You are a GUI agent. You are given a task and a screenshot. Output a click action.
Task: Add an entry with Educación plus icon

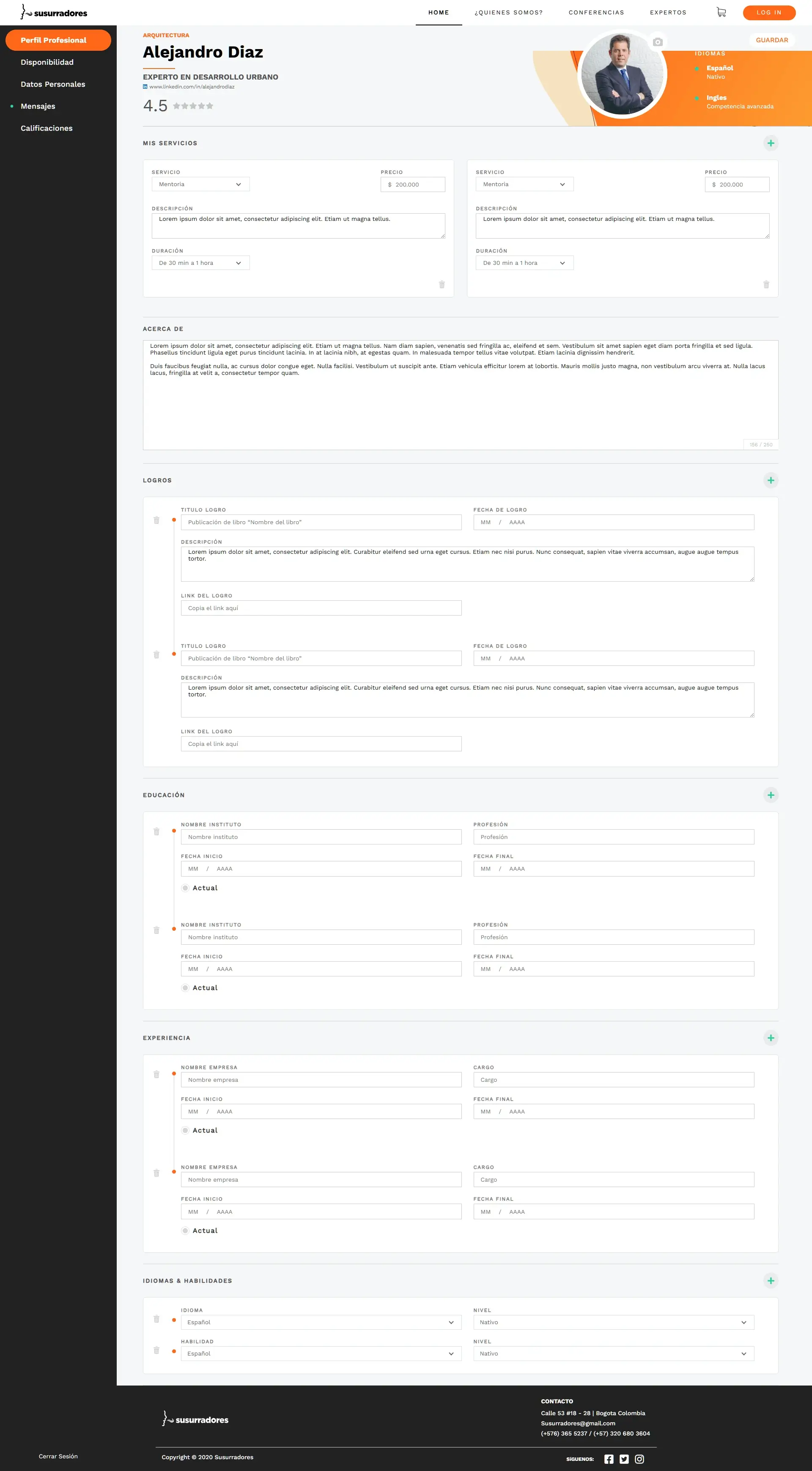point(771,795)
